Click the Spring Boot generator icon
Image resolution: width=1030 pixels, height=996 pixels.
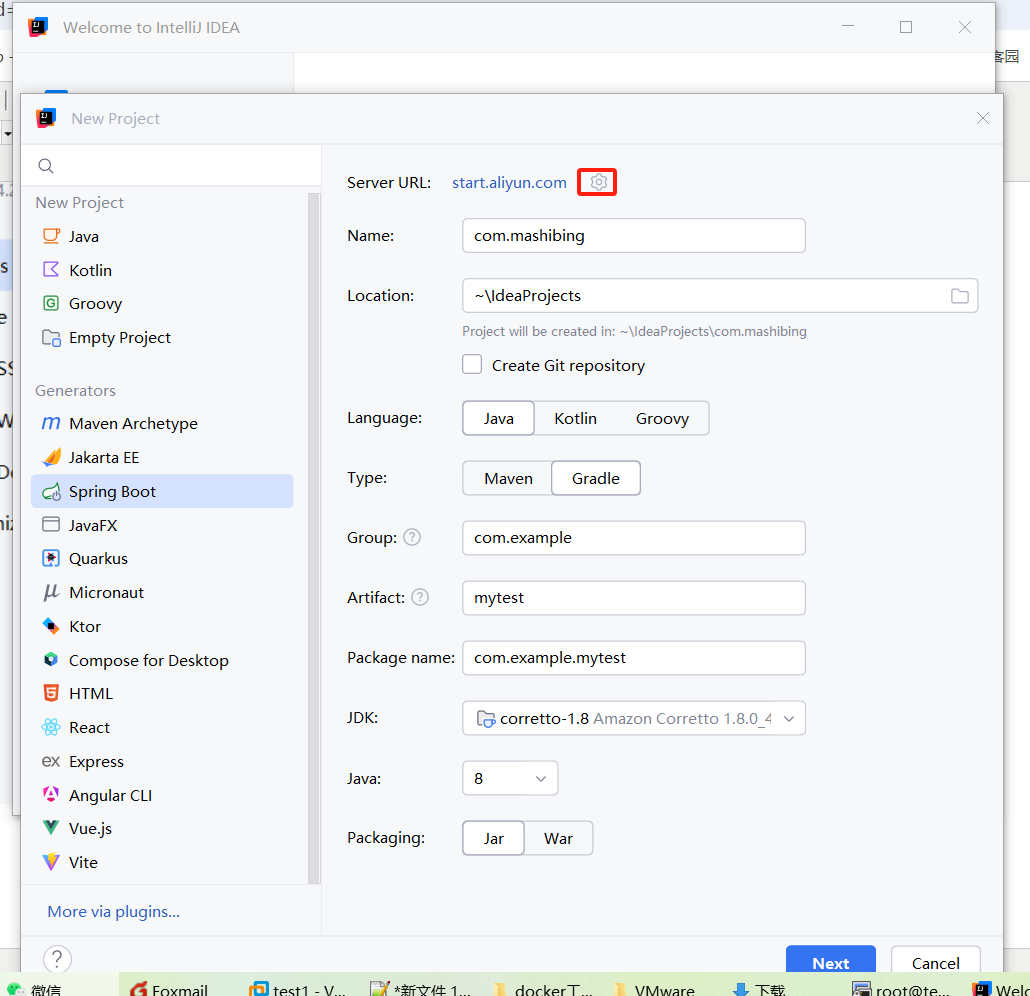coord(51,491)
